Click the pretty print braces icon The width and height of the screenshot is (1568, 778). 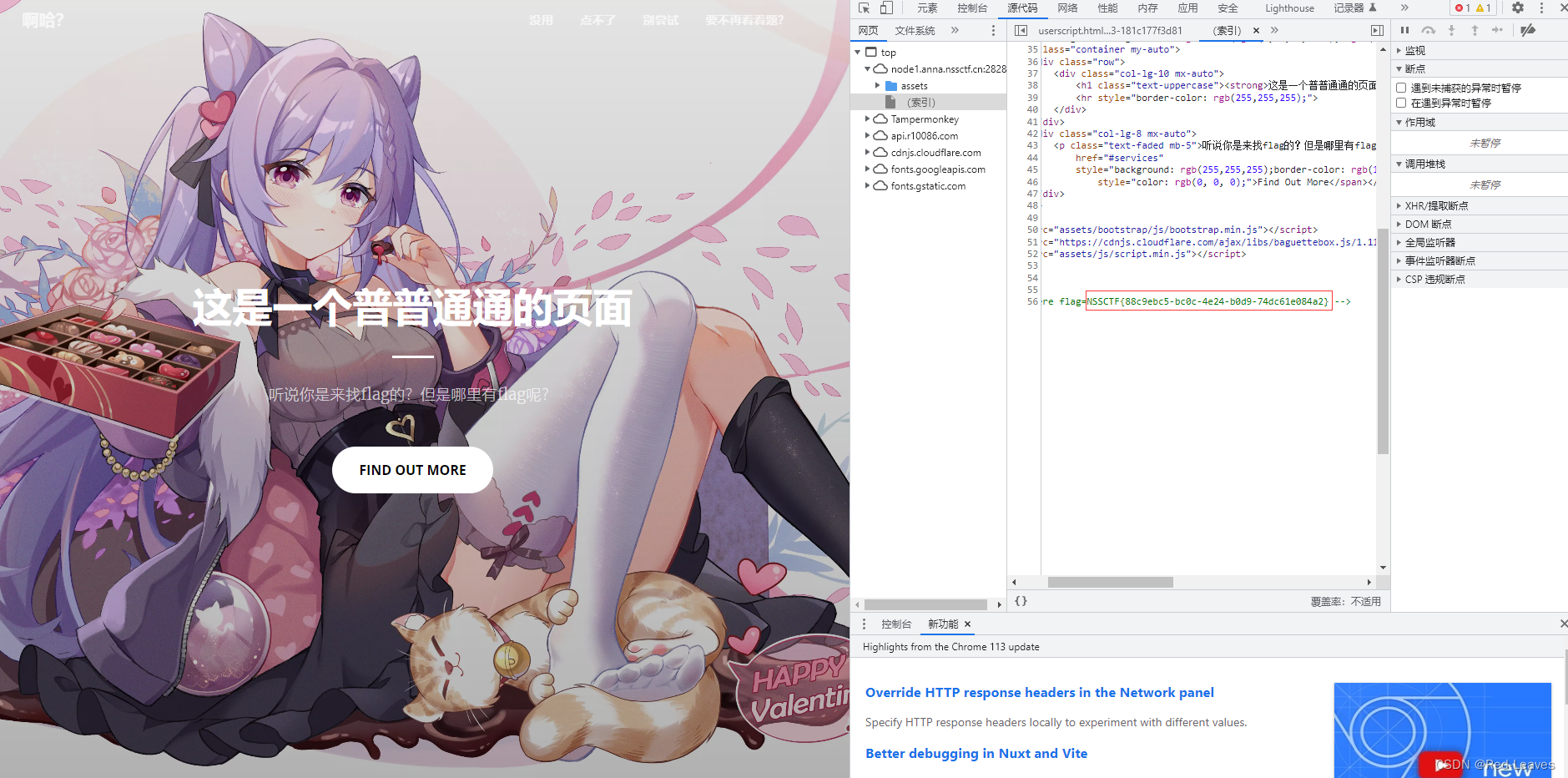point(1021,601)
